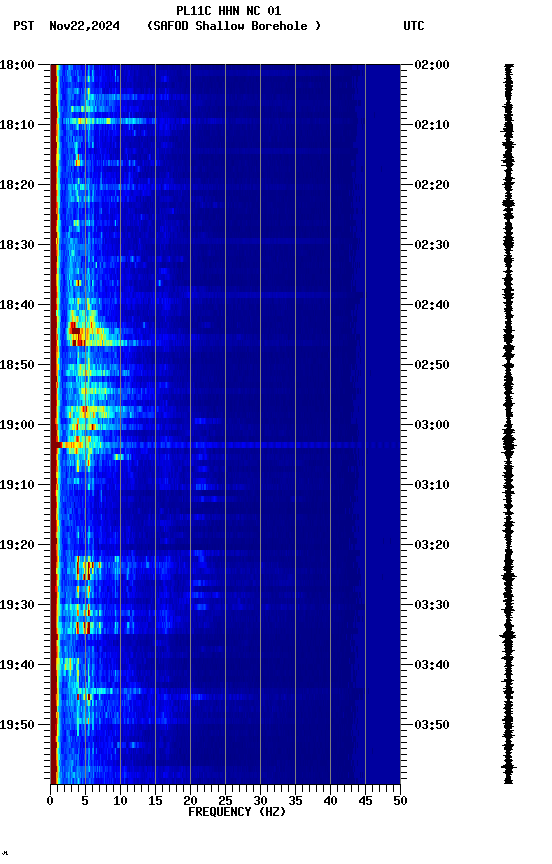The width and height of the screenshot is (552, 864).
Task: Click the 02:30 UTC time label
Action: 432,245
